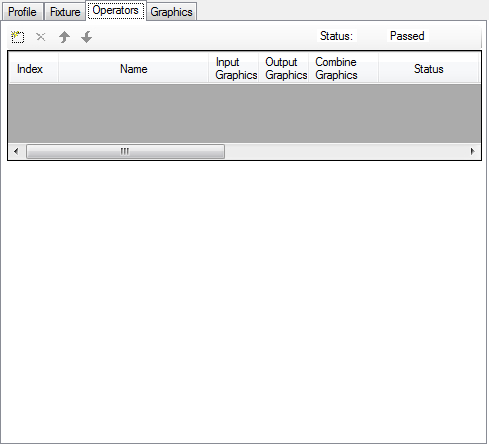Open the Fixture tab
Image resolution: width=489 pixels, height=445 pixels.
click(x=65, y=12)
